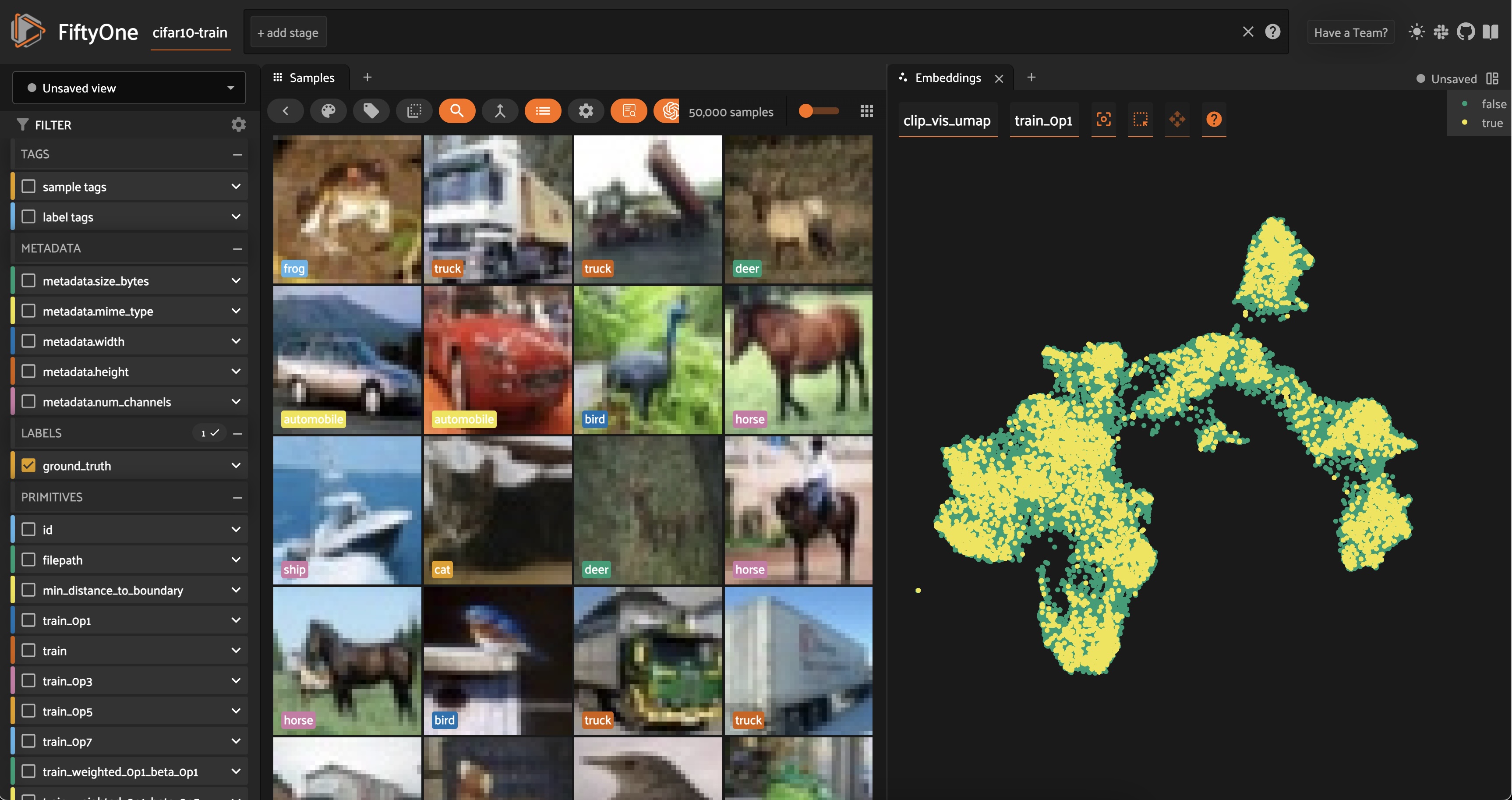
Task: Open sort by similarity search icon
Action: click(x=457, y=111)
